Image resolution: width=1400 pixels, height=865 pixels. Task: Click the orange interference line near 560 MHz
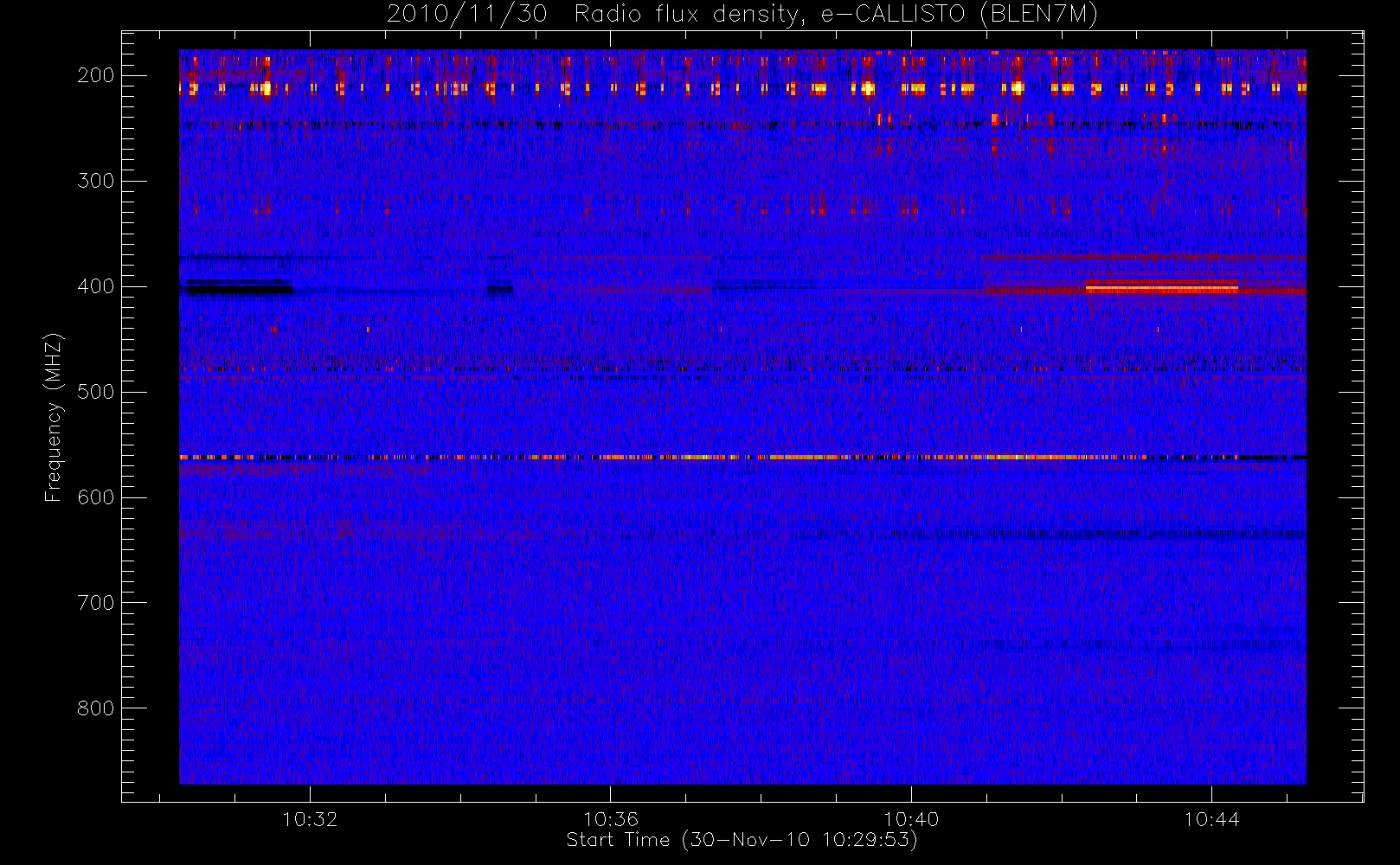[x=742, y=457]
